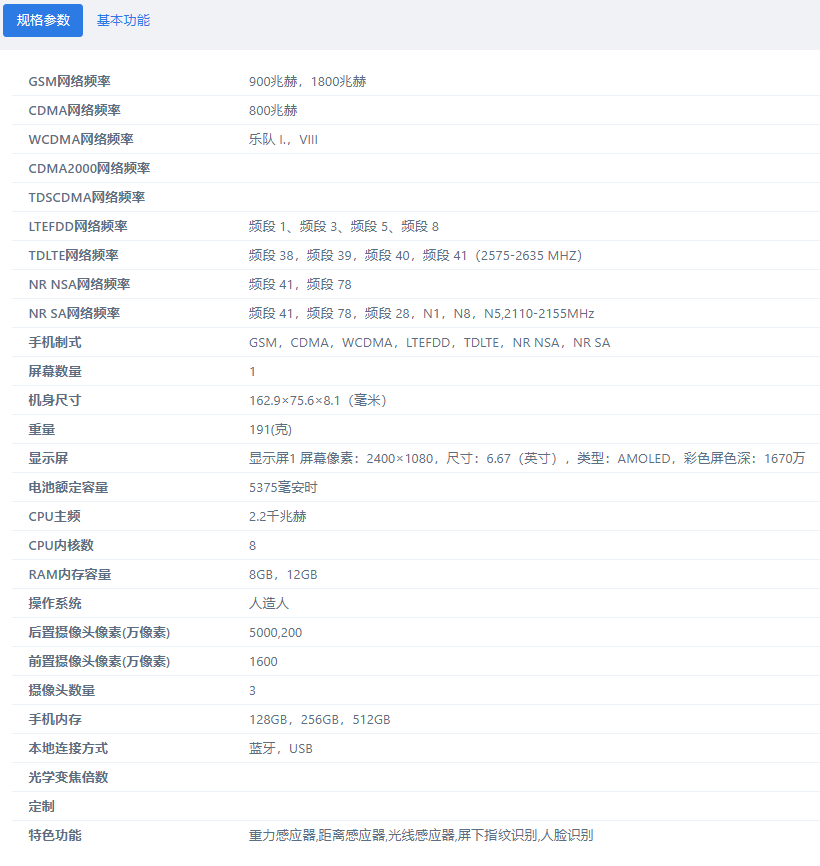Select the NR NSA网络频率 label
This screenshot has width=820, height=866.
(x=79, y=285)
